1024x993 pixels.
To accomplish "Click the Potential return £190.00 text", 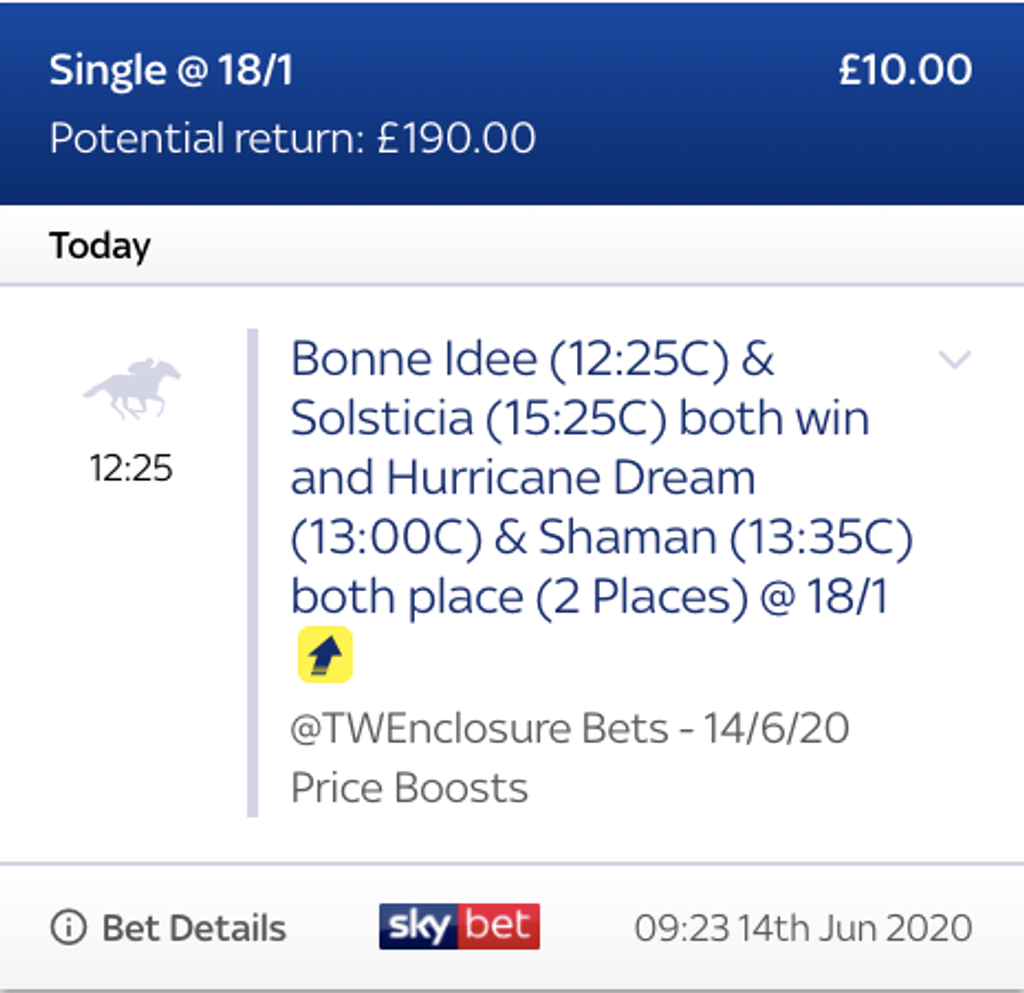I will [x=293, y=139].
